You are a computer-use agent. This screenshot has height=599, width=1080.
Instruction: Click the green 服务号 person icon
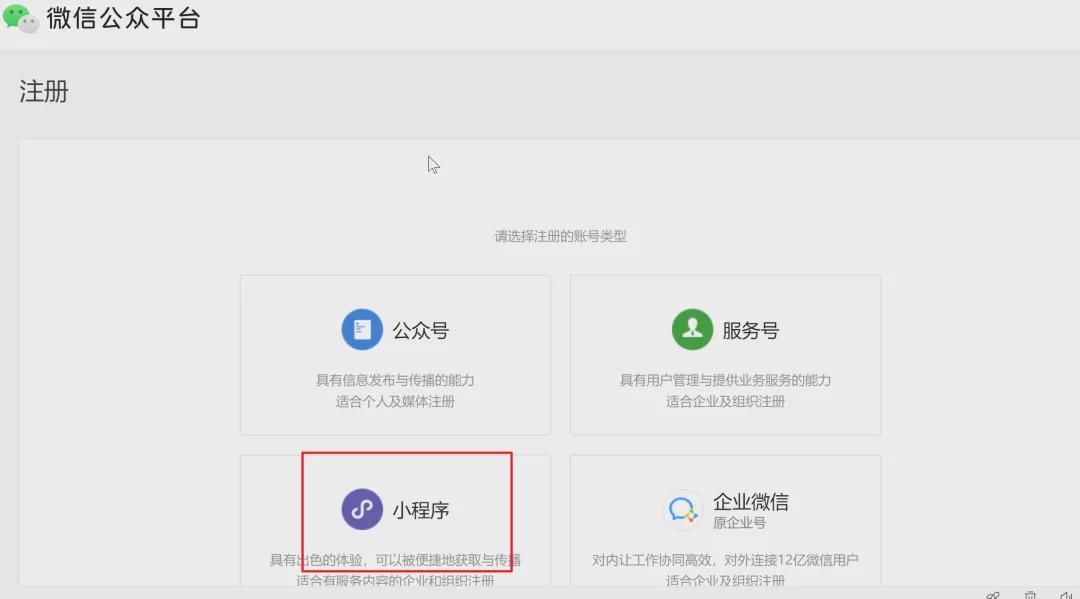tap(692, 329)
